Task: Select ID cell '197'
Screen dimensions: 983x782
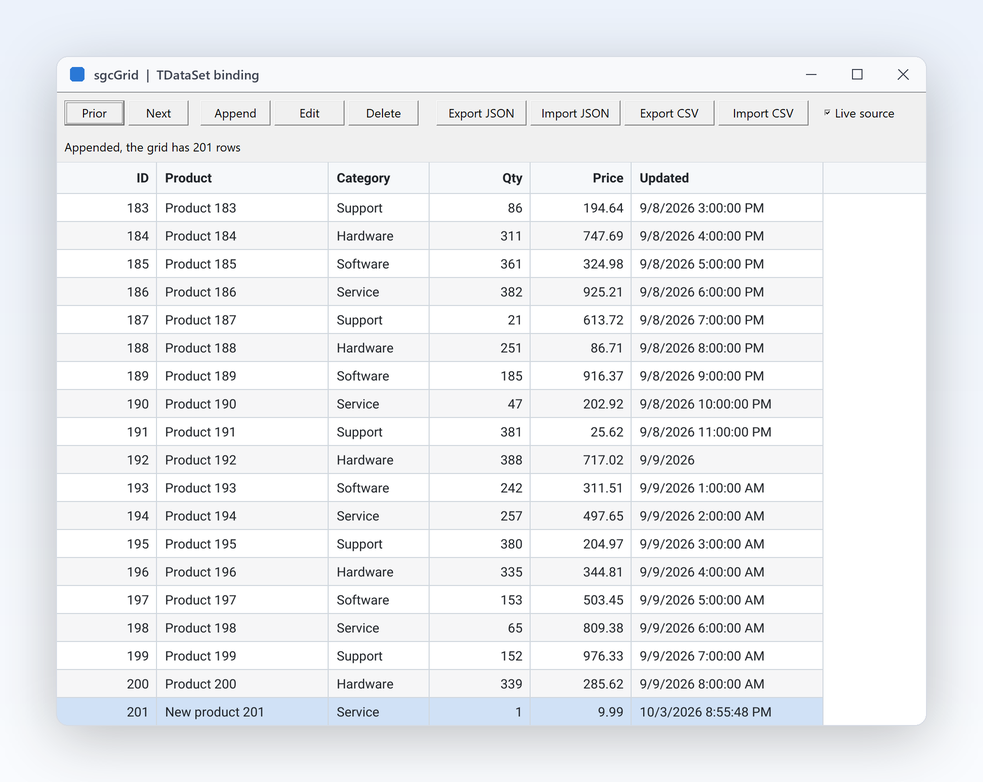Action: 107,600
